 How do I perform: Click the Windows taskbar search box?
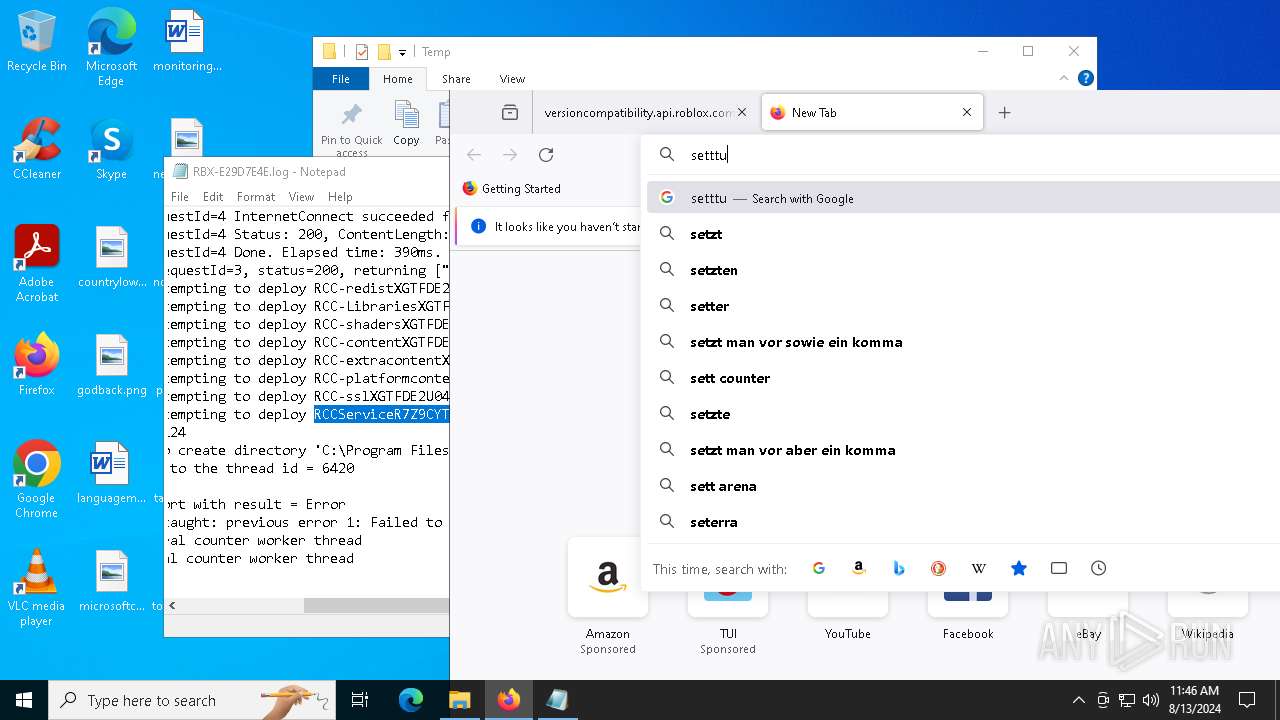pos(192,700)
